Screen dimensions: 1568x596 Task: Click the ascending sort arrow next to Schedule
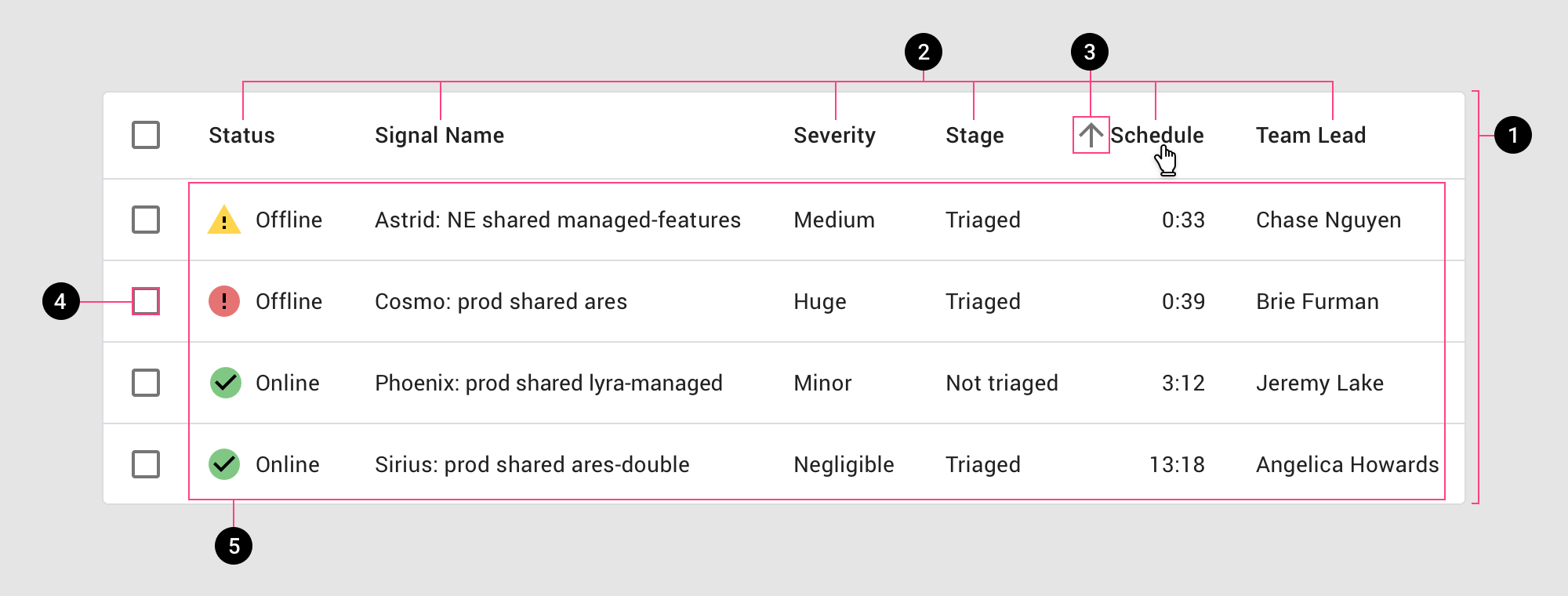pyautogui.click(x=1091, y=134)
